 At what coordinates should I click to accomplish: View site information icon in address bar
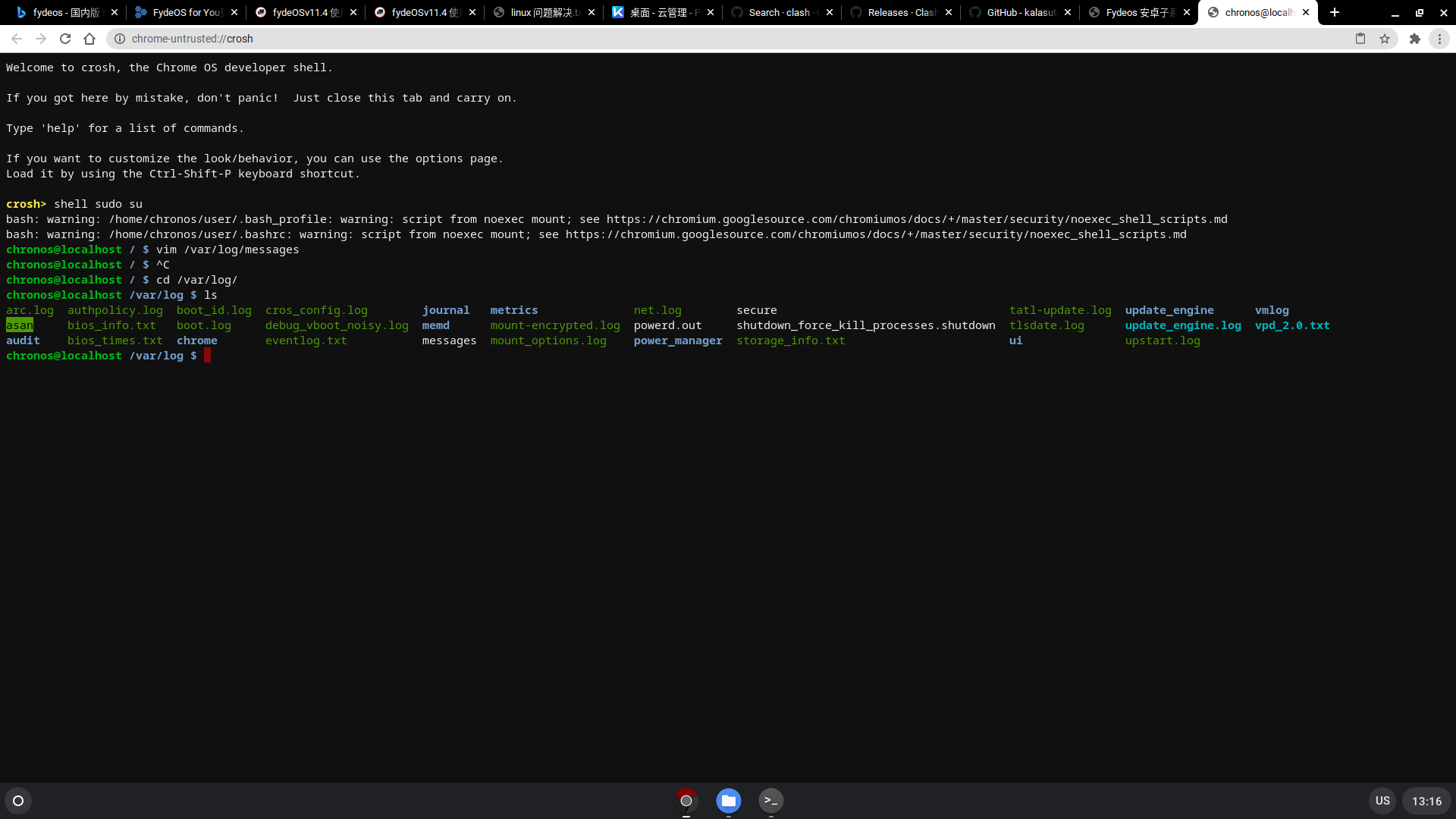click(x=120, y=39)
